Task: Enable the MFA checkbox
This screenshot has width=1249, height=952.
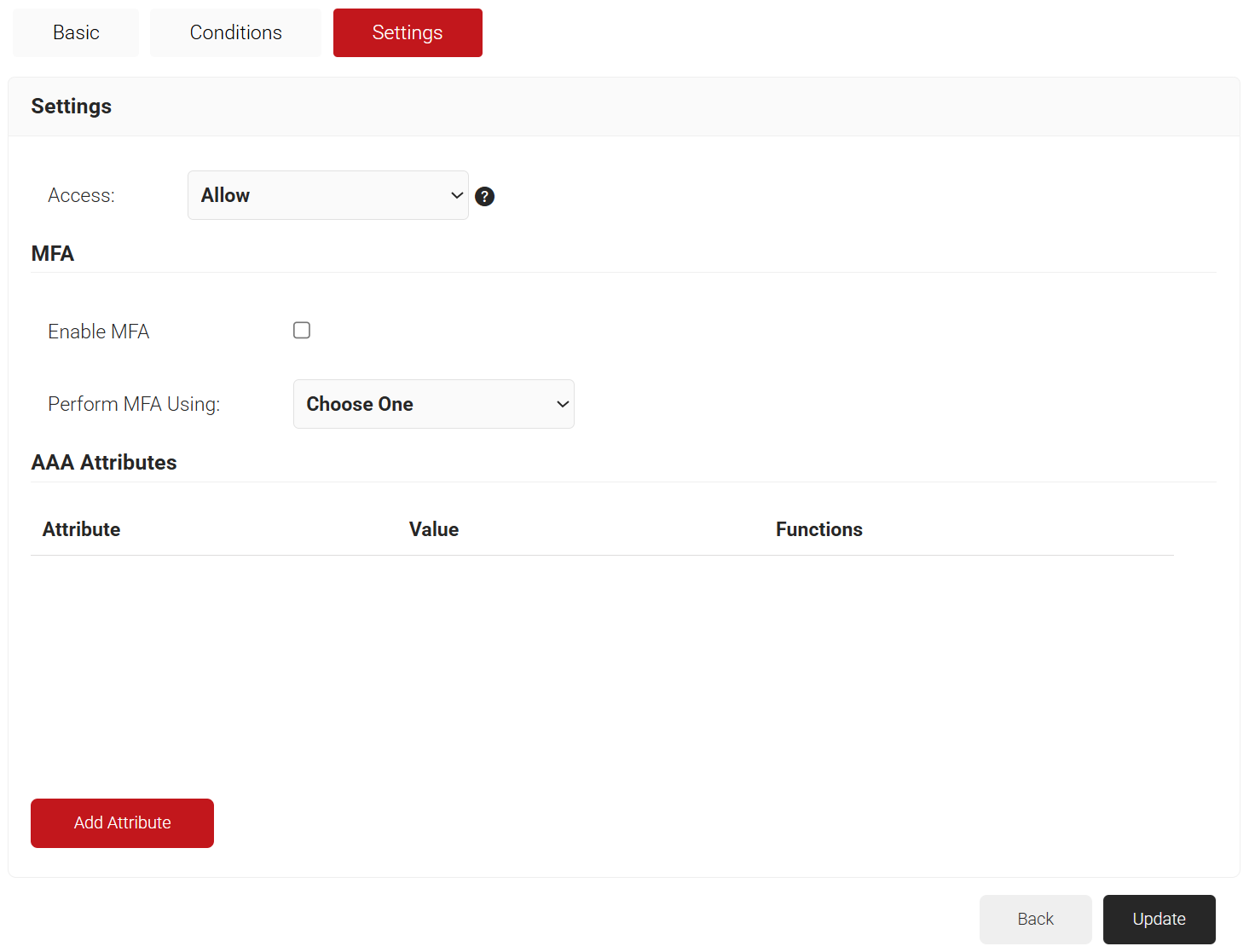Action: 302,330
